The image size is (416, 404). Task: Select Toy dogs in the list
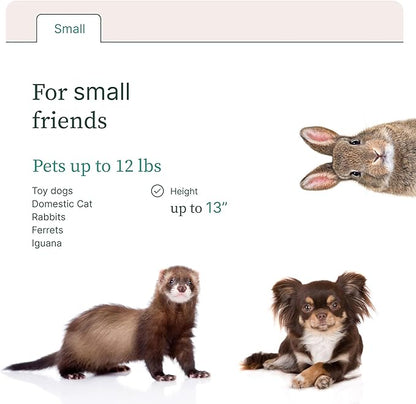pos(52,191)
